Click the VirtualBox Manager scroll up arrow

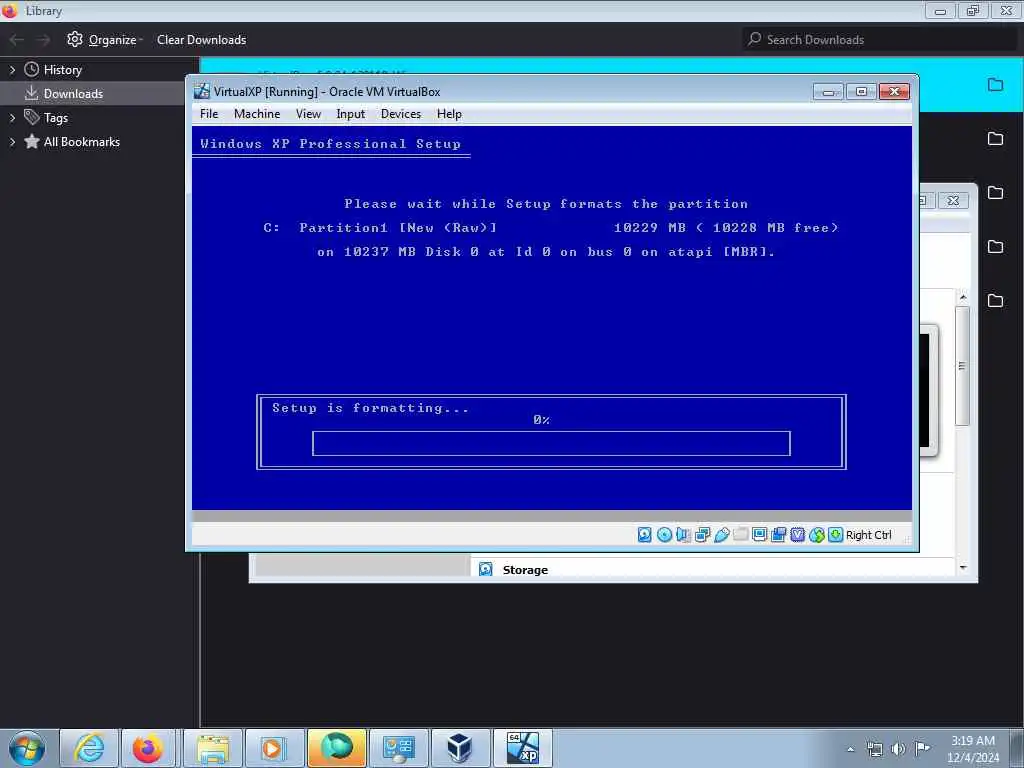tap(963, 297)
